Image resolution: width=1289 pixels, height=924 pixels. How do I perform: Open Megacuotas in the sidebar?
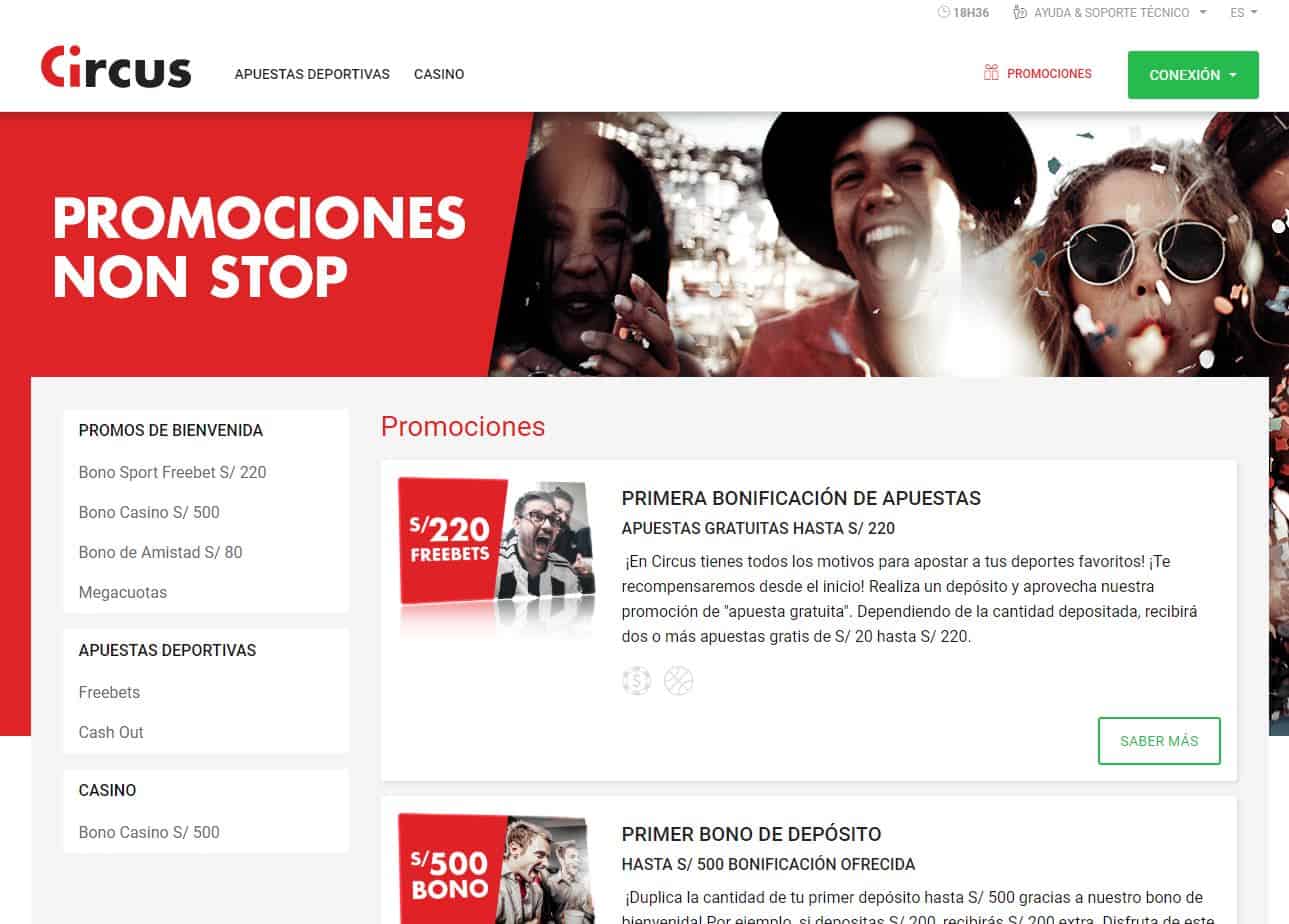(x=123, y=592)
